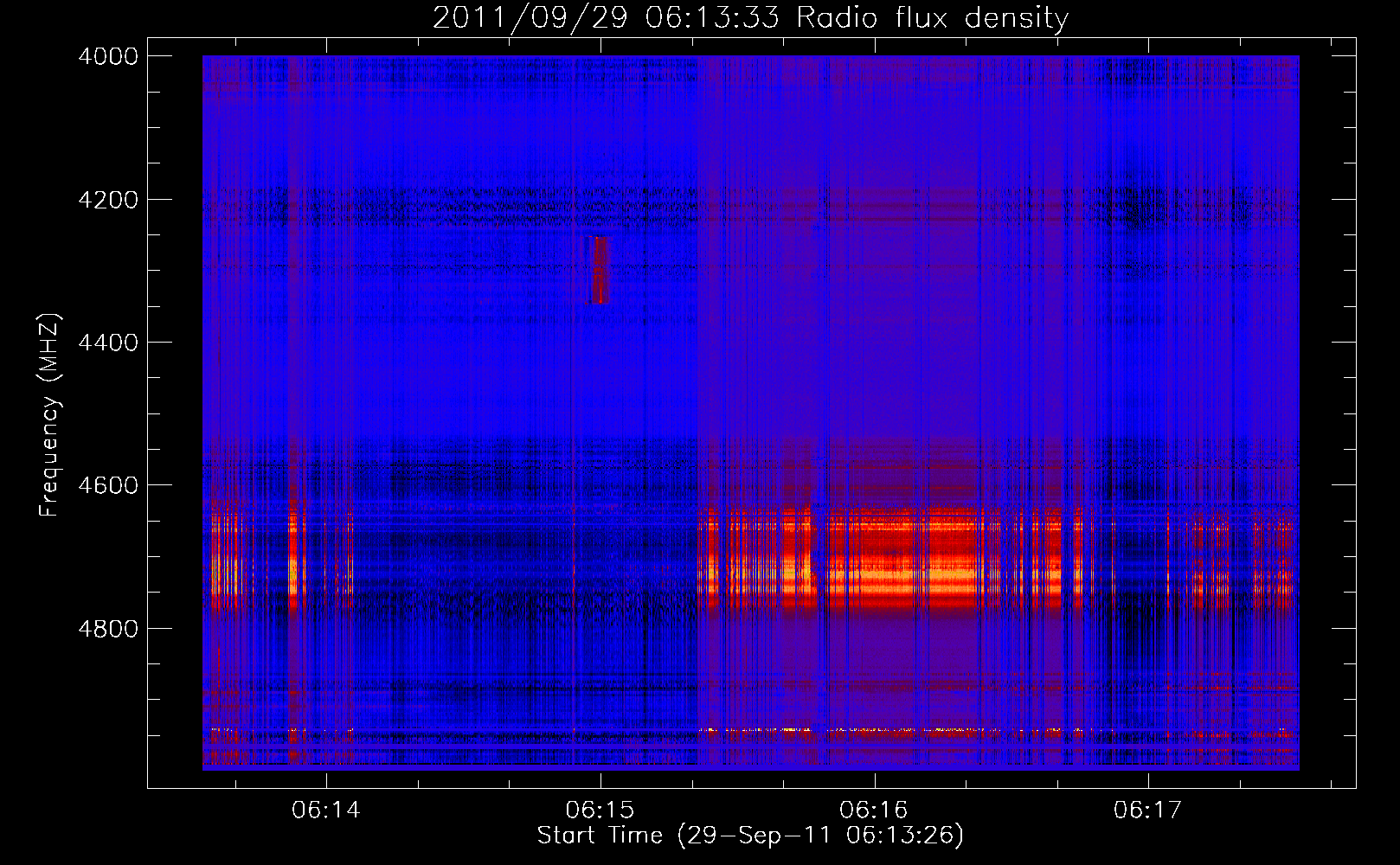Viewport: 1400px width, 865px height.
Task: Select the 4600 frequency tick label
Action: coord(108,485)
